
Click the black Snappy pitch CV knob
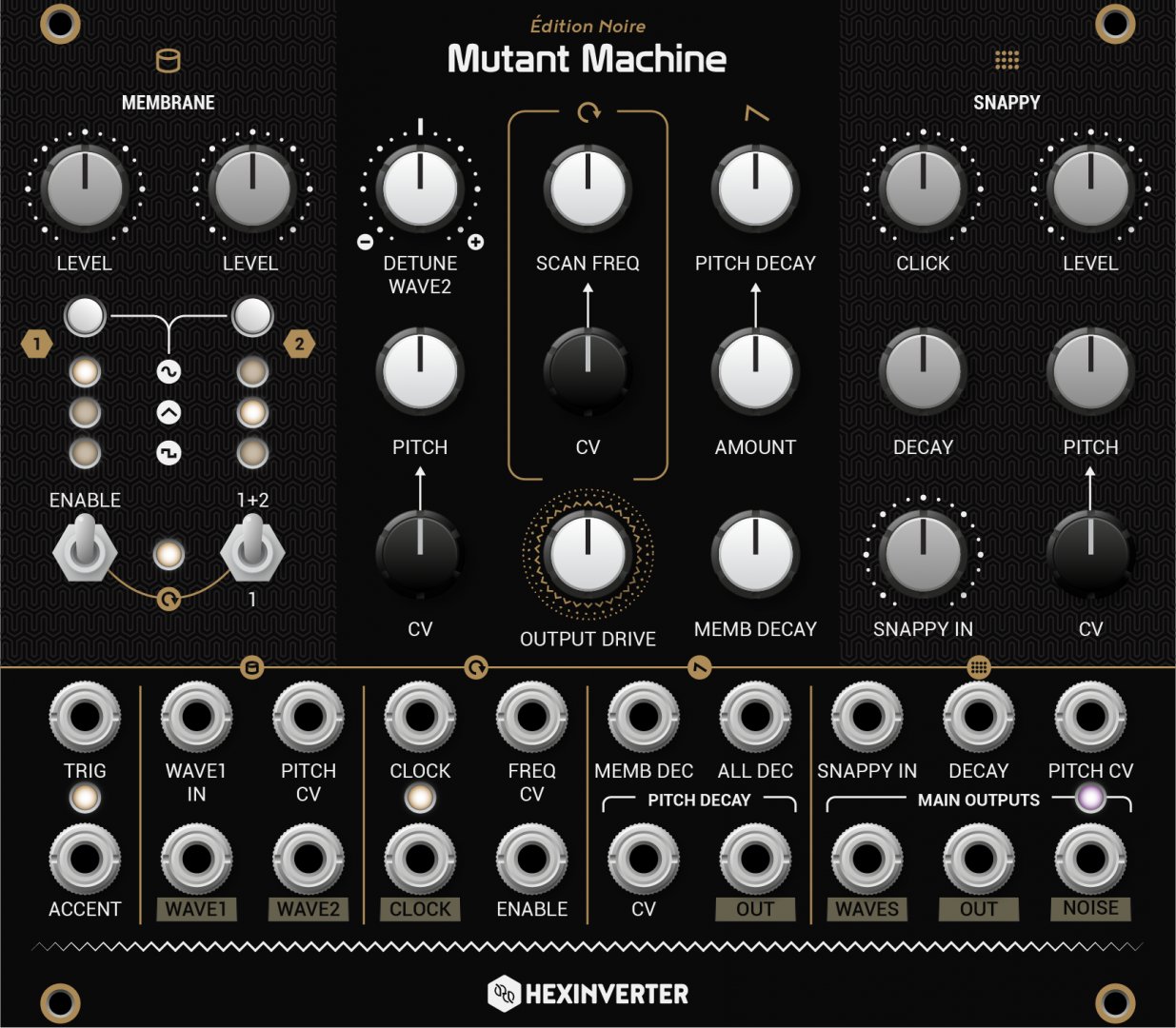[x=1090, y=554]
